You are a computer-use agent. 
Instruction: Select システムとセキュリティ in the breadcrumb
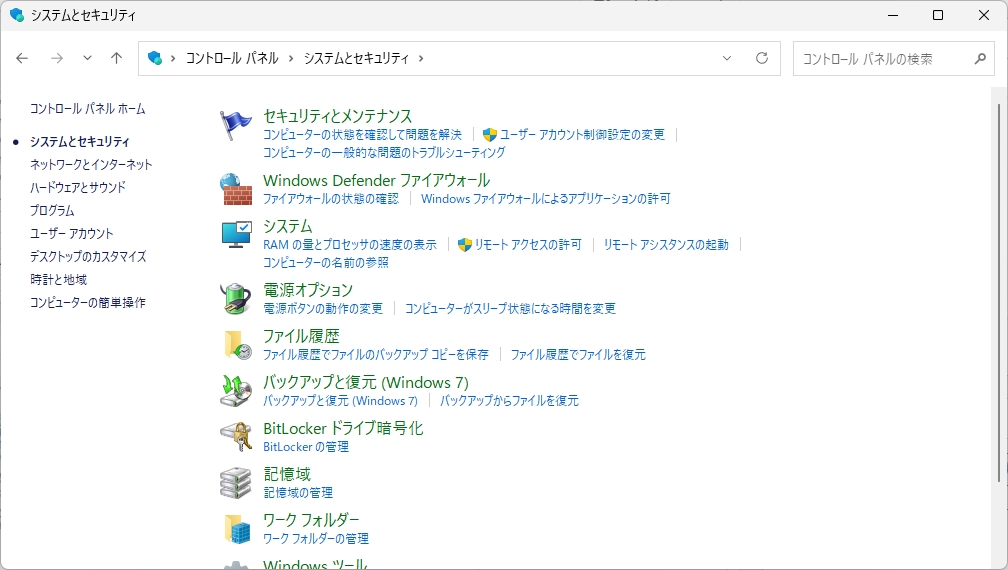[356, 58]
